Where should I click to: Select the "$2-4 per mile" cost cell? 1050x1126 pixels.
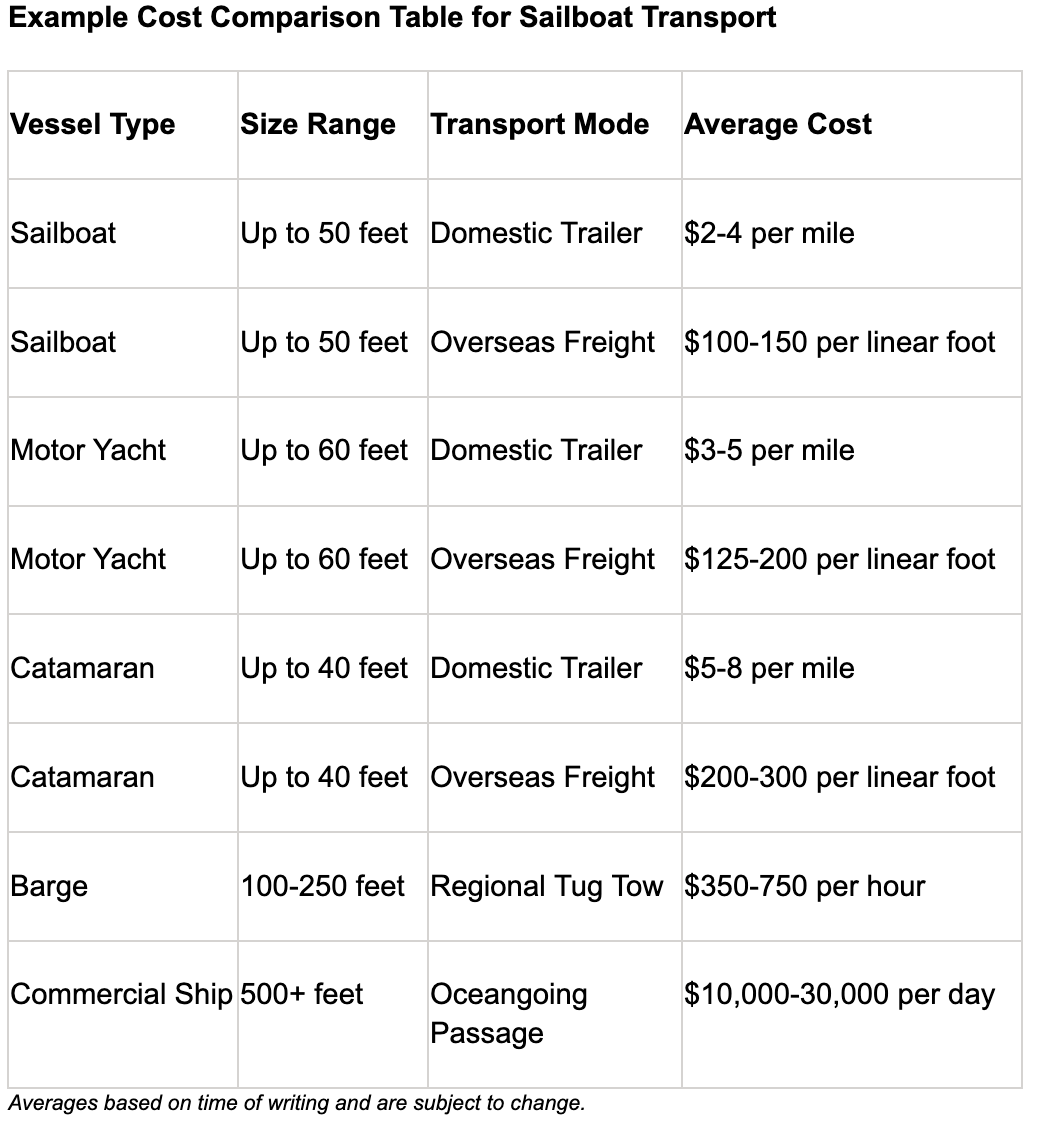pos(769,234)
